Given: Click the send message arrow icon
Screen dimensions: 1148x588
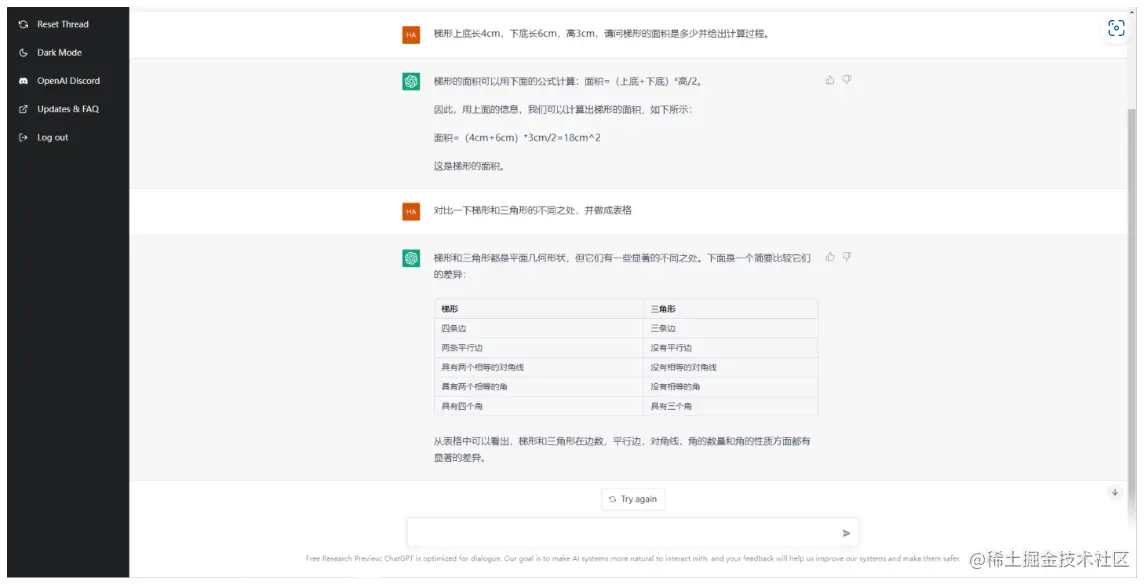Looking at the screenshot, I should 846,533.
